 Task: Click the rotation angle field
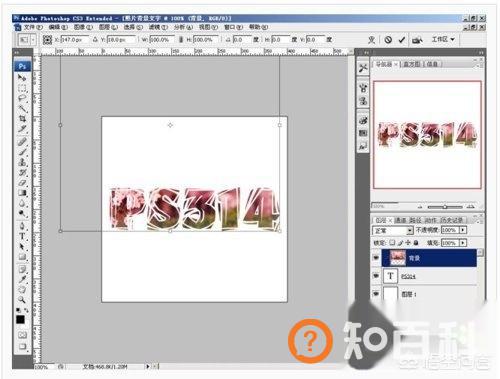(x=242, y=40)
